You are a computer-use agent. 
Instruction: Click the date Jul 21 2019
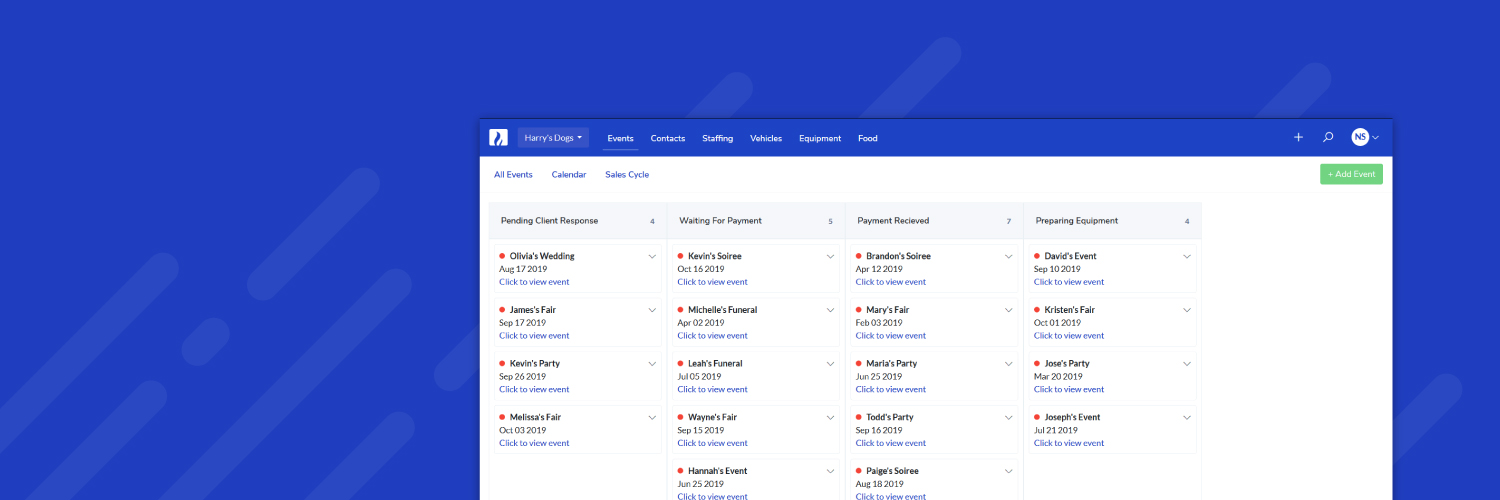click(x=1056, y=430)
